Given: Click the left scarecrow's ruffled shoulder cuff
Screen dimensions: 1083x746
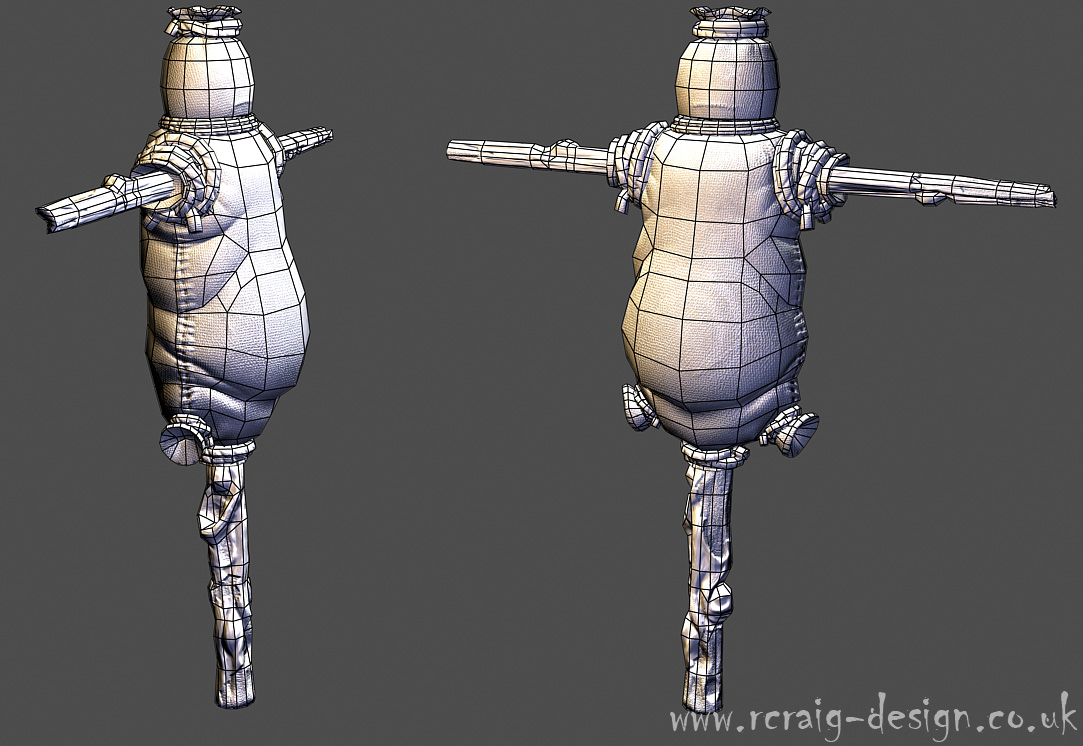Looking at the screenshot, I should pyautogui.click(x=186, y=172).
